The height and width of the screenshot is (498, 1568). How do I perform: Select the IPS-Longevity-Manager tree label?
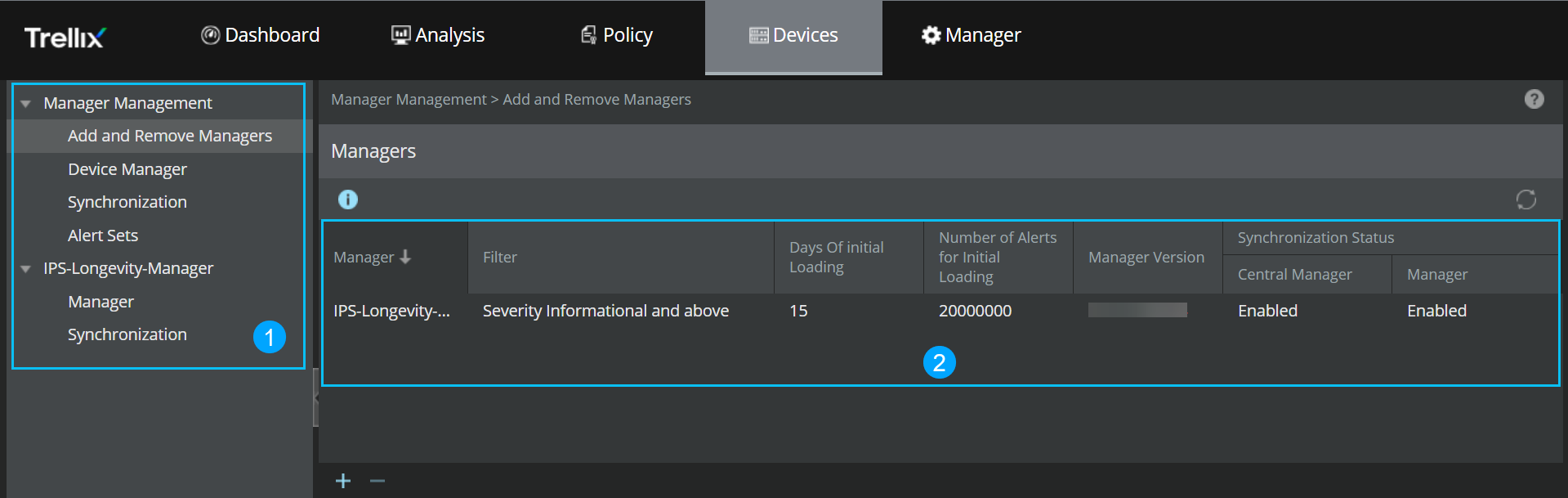click(x=128, y=268)
